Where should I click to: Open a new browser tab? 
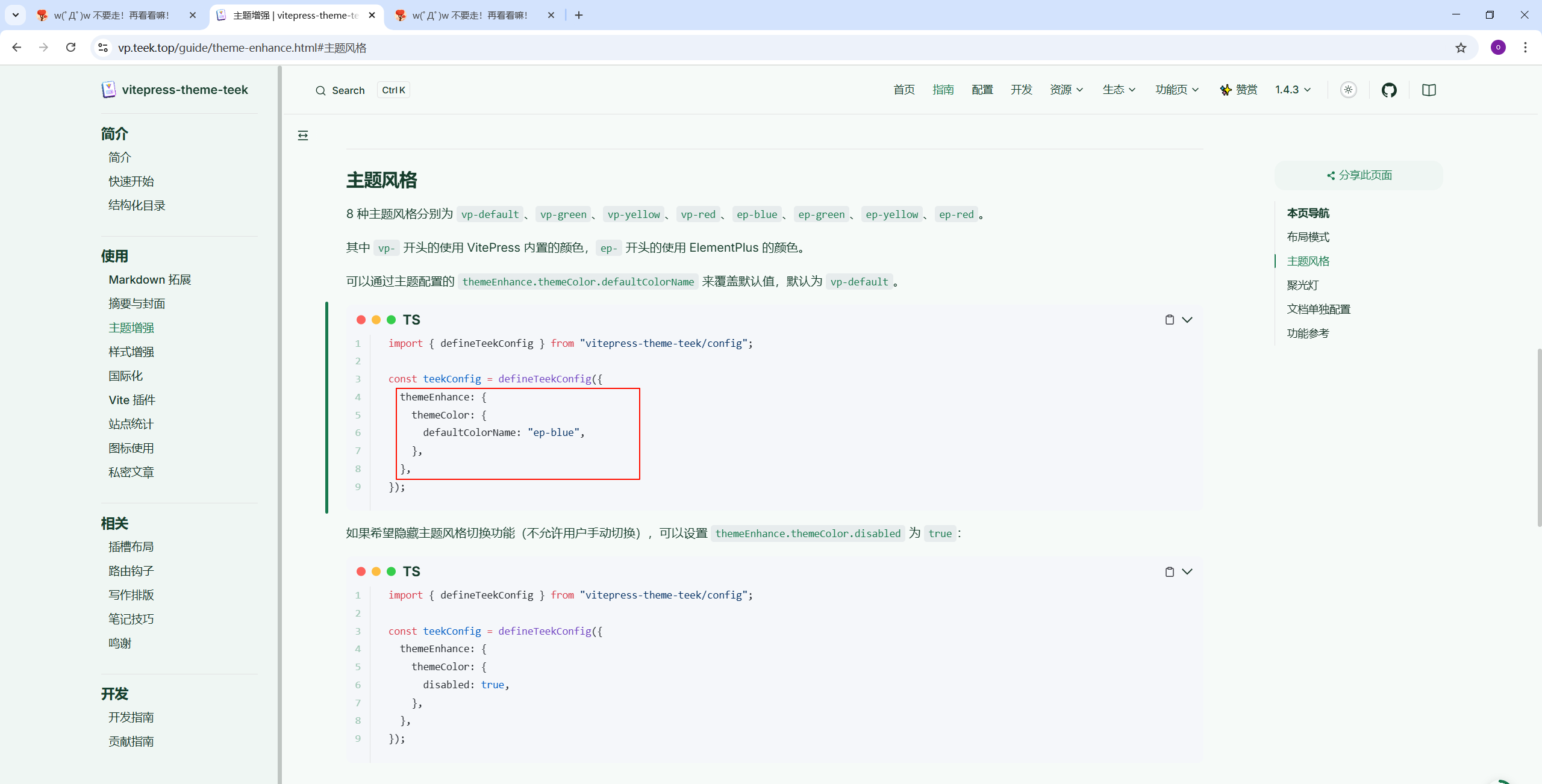[x=579, y=15]
